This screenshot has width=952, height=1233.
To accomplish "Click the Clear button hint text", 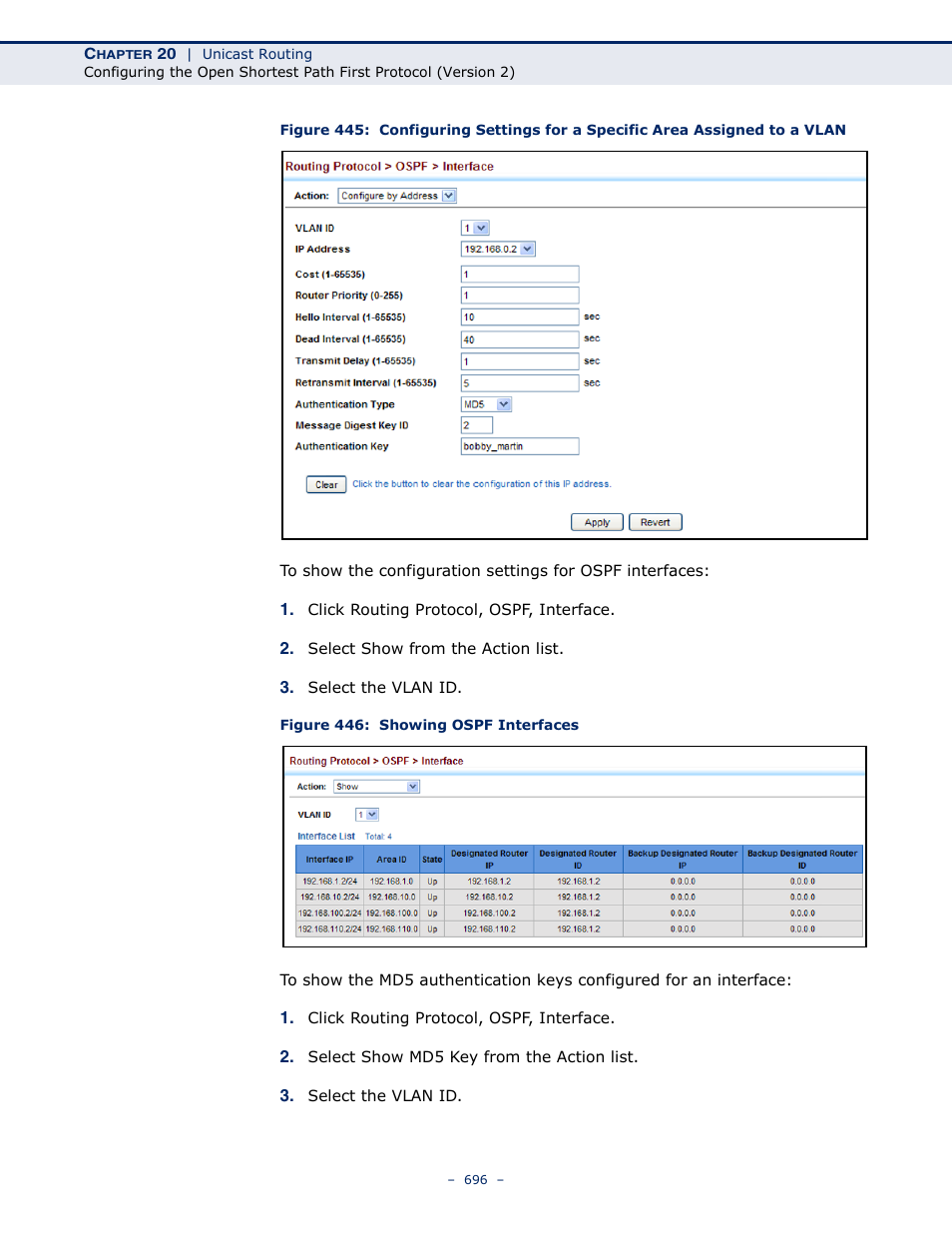I will click(482, 484).
